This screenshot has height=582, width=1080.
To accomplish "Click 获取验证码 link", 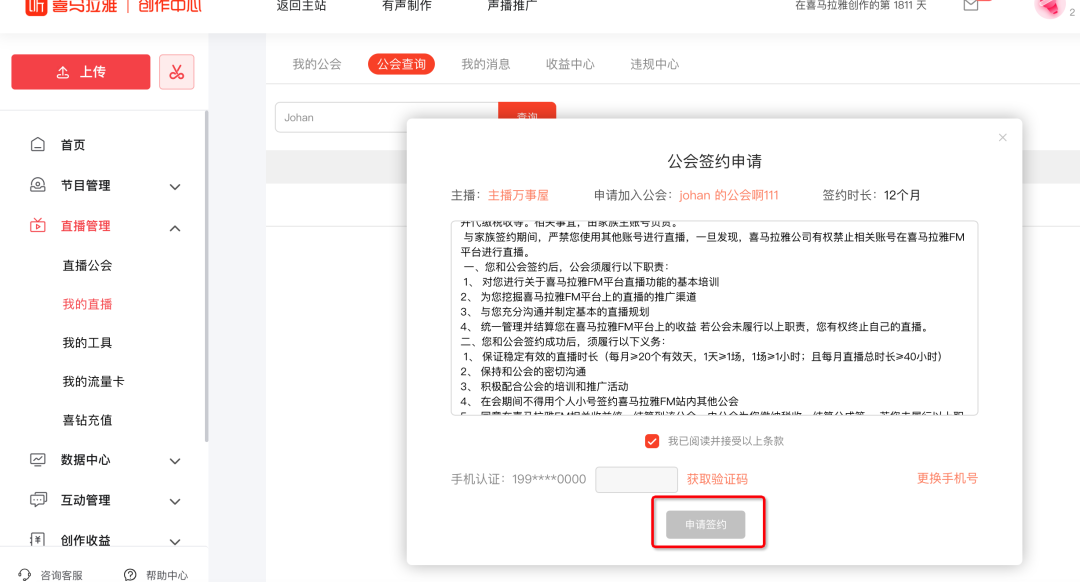I will tap(717, 479).
